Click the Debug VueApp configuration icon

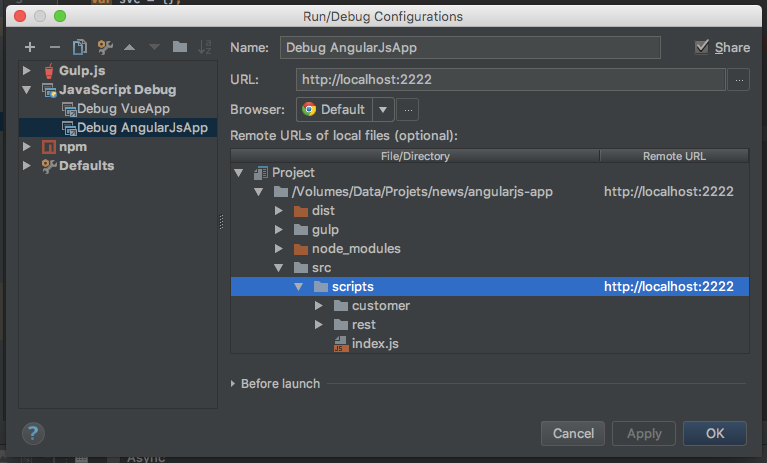tap(69, 109)
